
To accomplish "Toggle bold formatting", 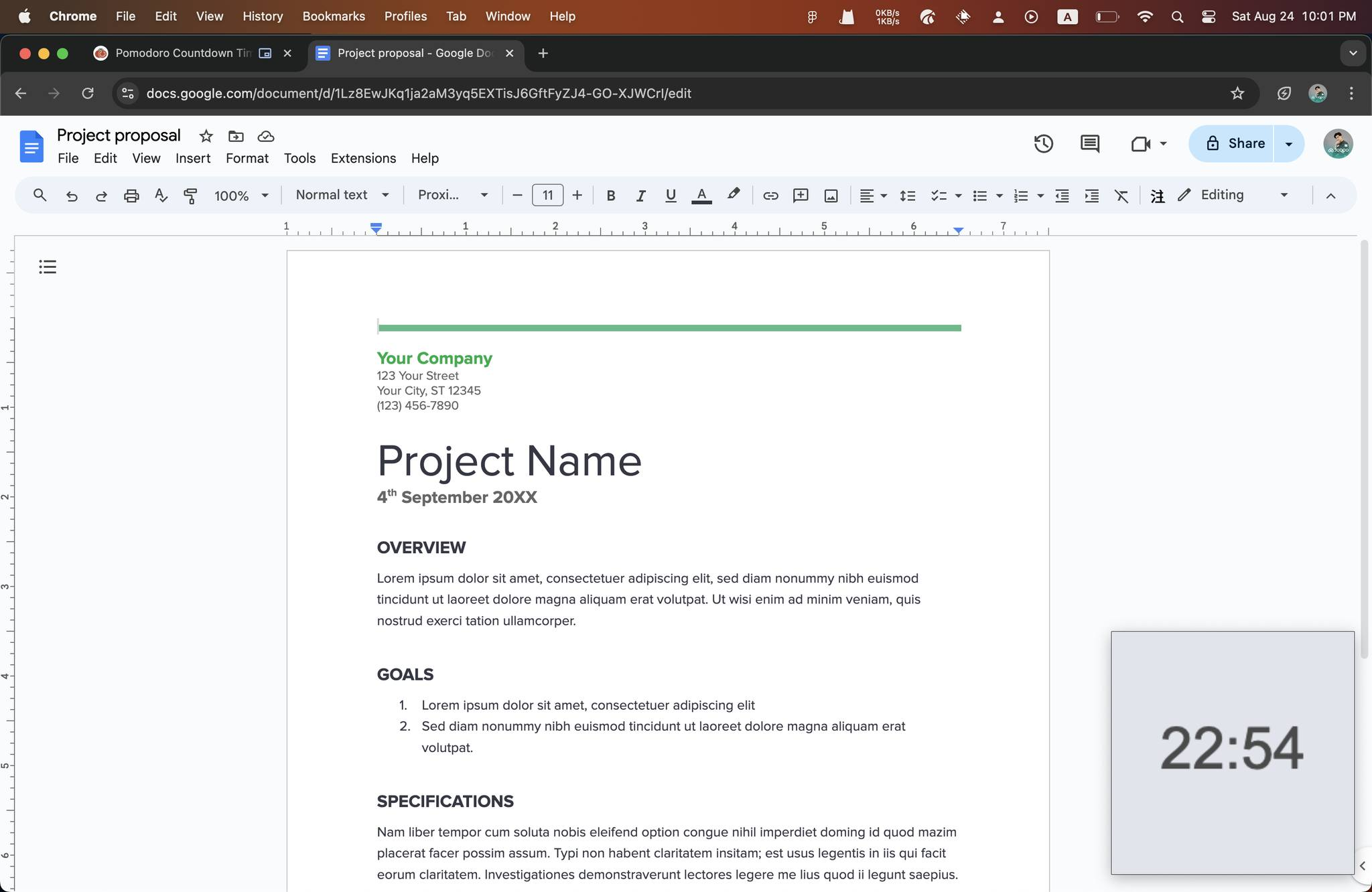I will coord(610,196).
